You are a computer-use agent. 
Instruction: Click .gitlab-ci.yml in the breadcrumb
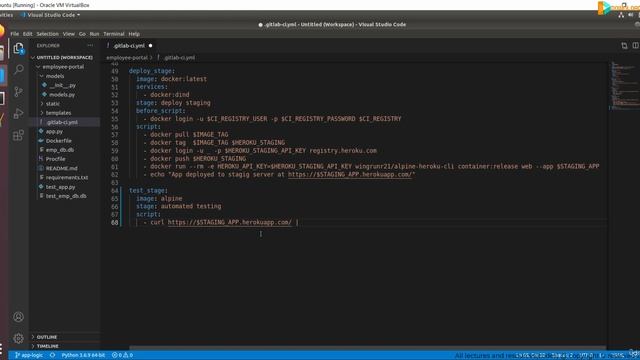click(179, 58)
